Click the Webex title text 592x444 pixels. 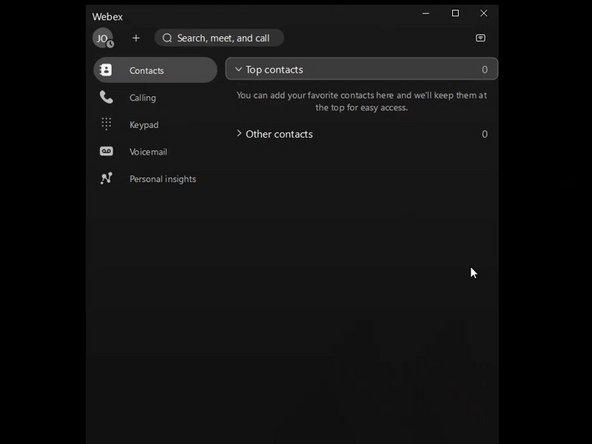point(107,17)
